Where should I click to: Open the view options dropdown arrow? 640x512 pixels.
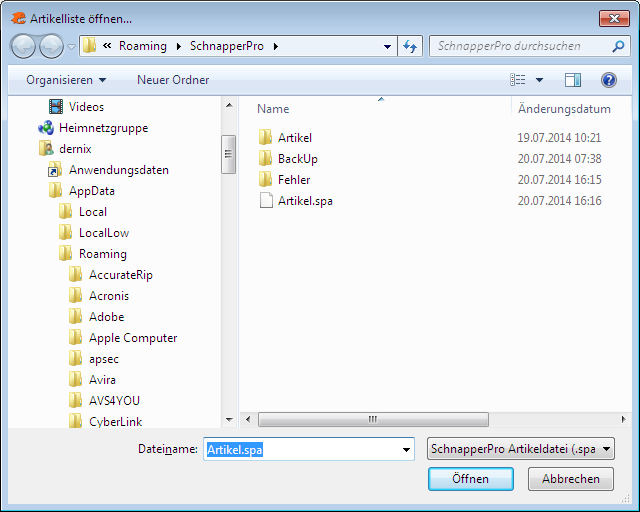540,80
